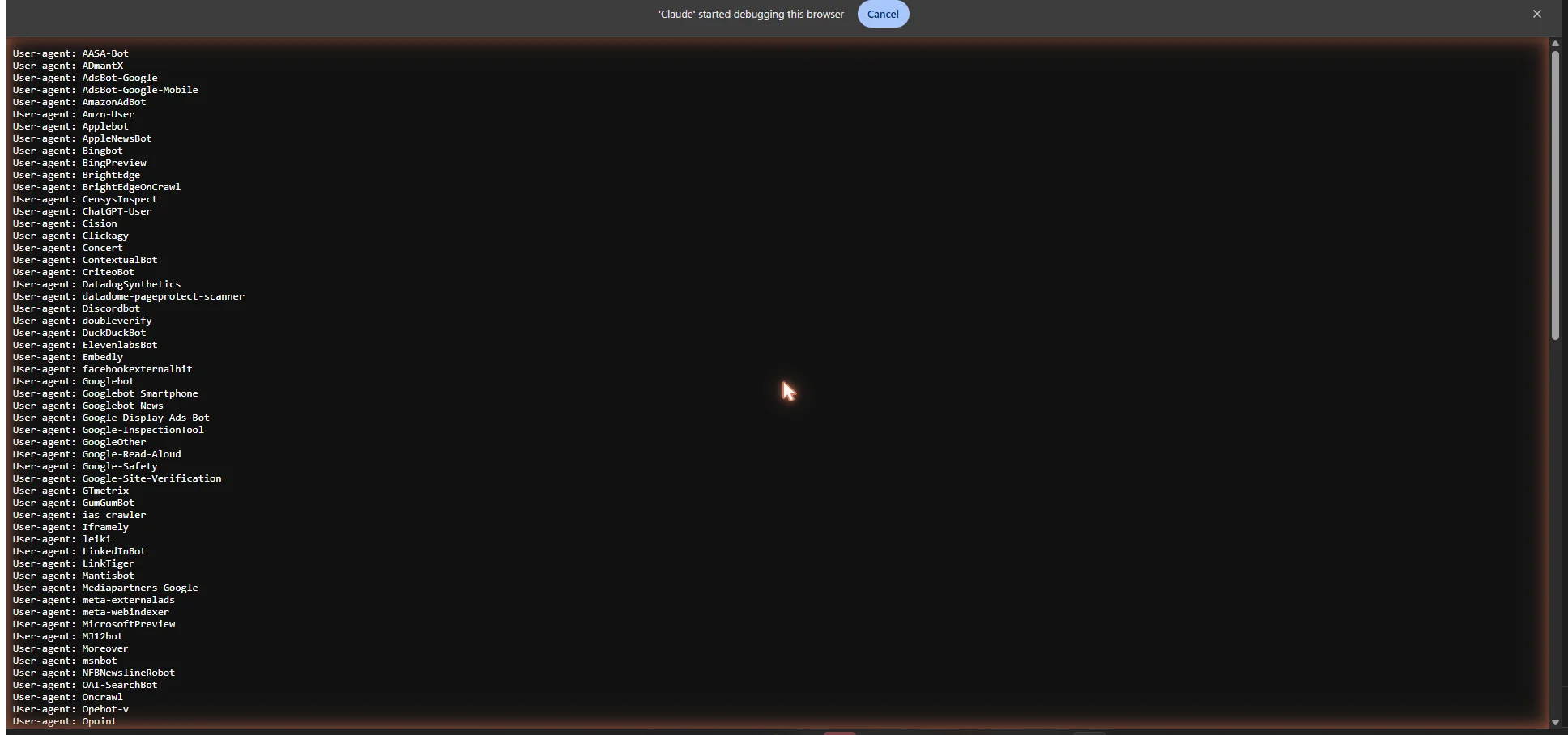Click the 'Claude' started debugging this browser message
This screenshot has height=735, width=1568.
[x=751, y=14]
